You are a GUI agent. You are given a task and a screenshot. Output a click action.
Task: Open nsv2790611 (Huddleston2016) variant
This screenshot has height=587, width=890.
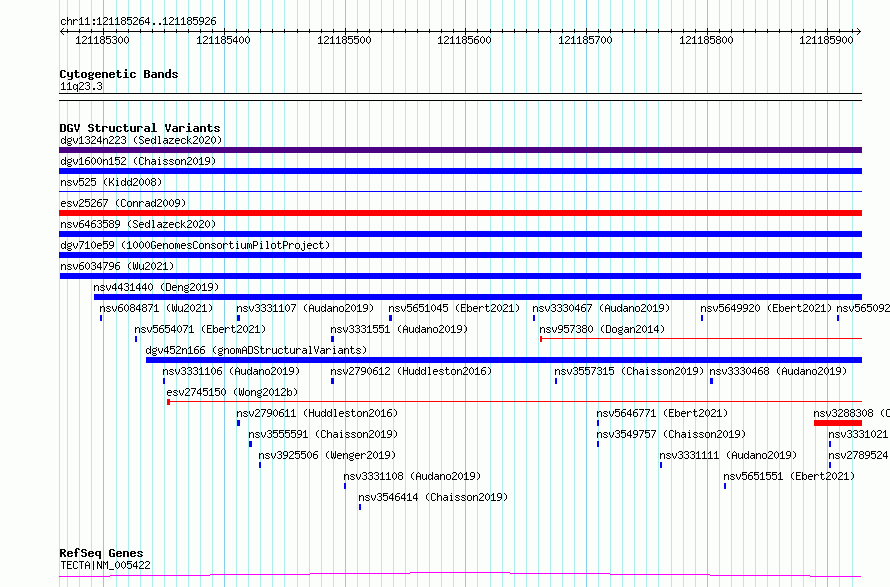click(317, 413)
